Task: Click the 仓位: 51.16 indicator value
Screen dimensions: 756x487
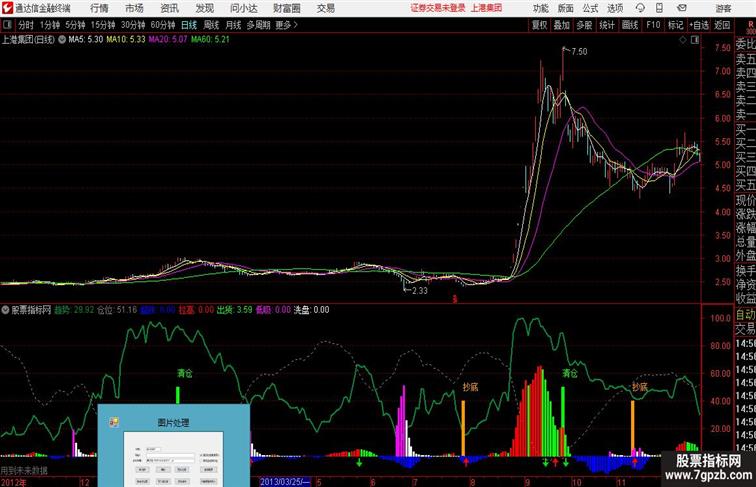Action: pyautogui.click(x=117, y=310)
